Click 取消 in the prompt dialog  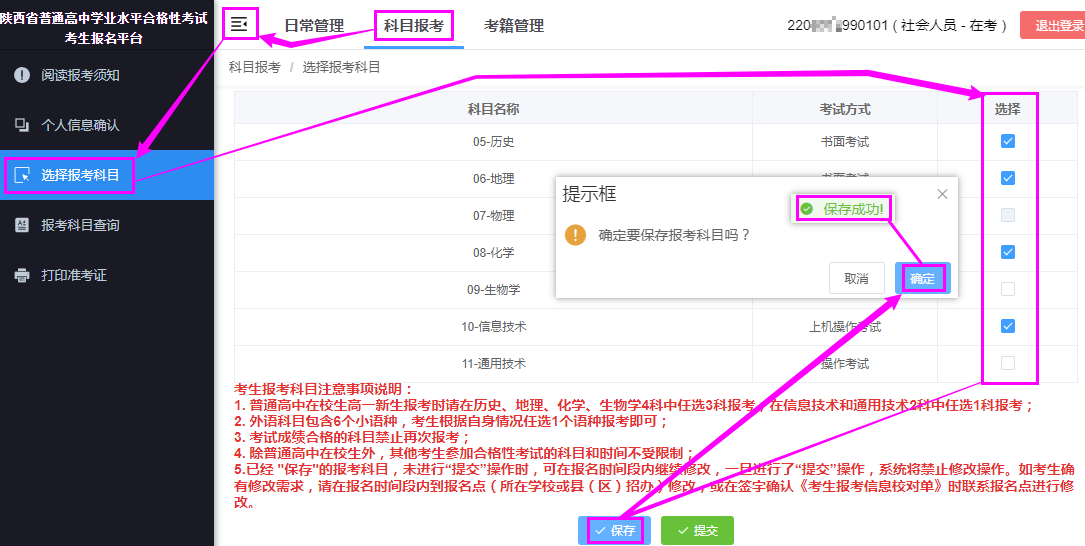coord(856,278)
